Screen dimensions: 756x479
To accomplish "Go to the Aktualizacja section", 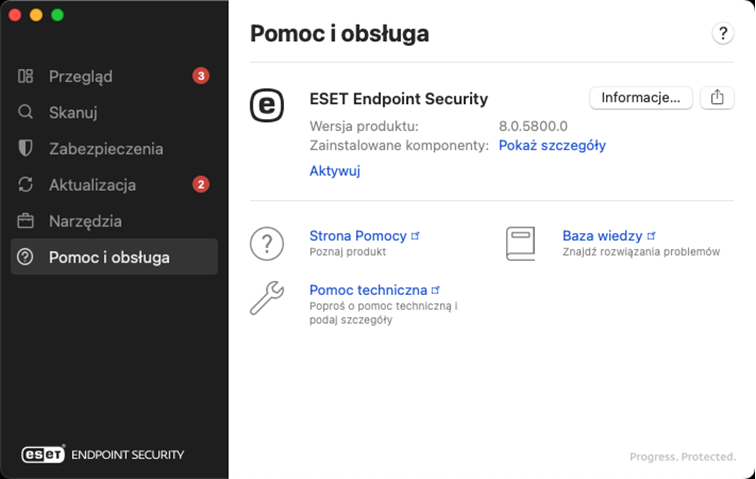I will (x=92, y=185).
